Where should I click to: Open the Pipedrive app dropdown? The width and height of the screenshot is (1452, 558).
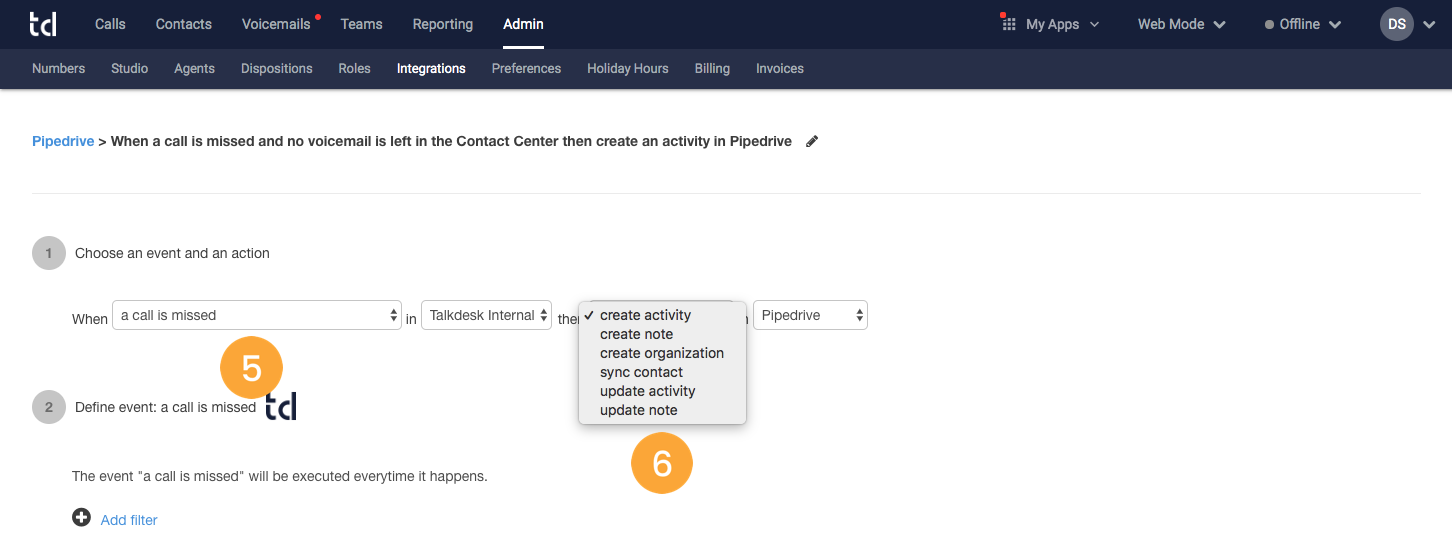pyautogui.click(x=810, y=315)
